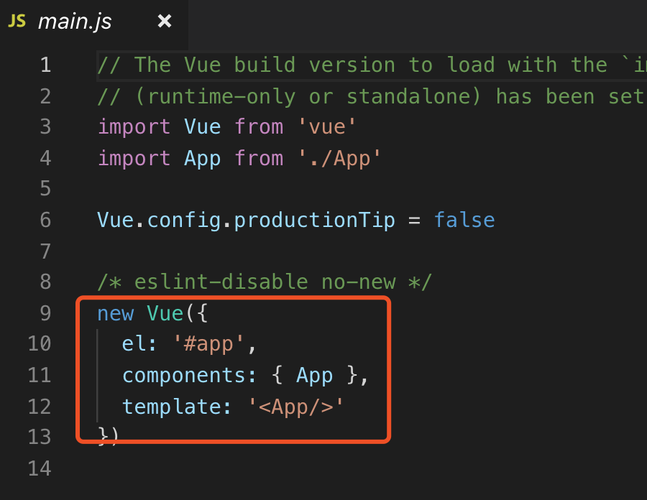Click the from keyword on line 4

pyautogui.click(x=259, y=158)
